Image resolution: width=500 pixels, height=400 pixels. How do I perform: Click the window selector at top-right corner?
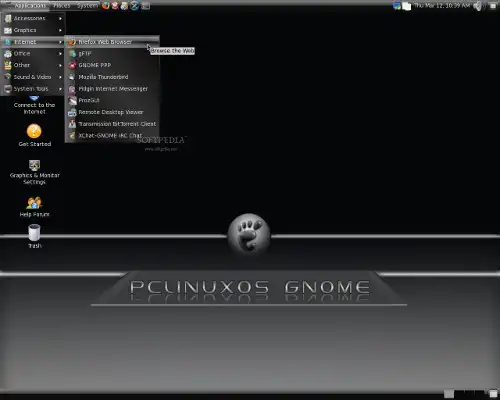click(493, 6)
